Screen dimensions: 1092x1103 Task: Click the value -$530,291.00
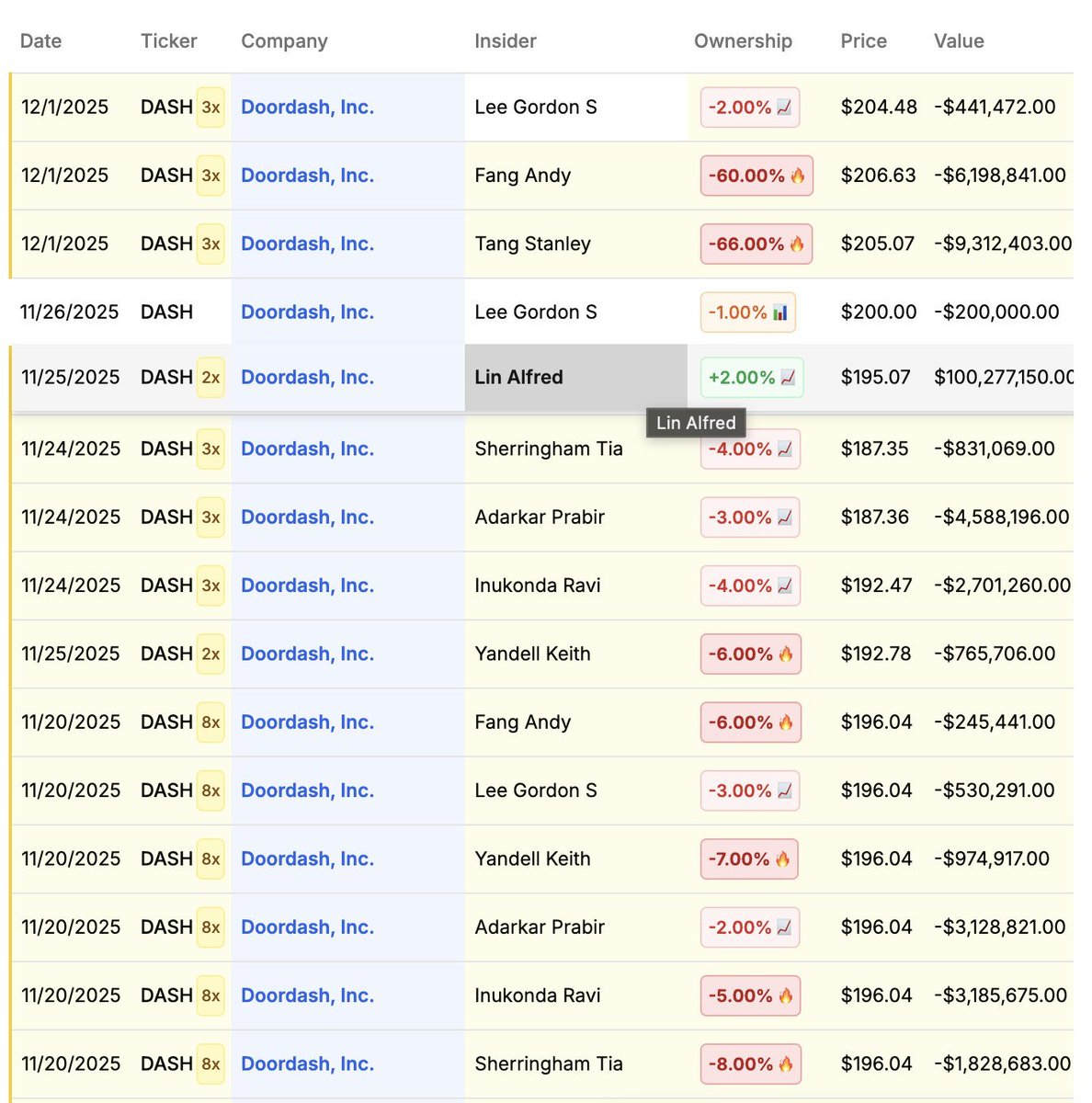[995, 790]
